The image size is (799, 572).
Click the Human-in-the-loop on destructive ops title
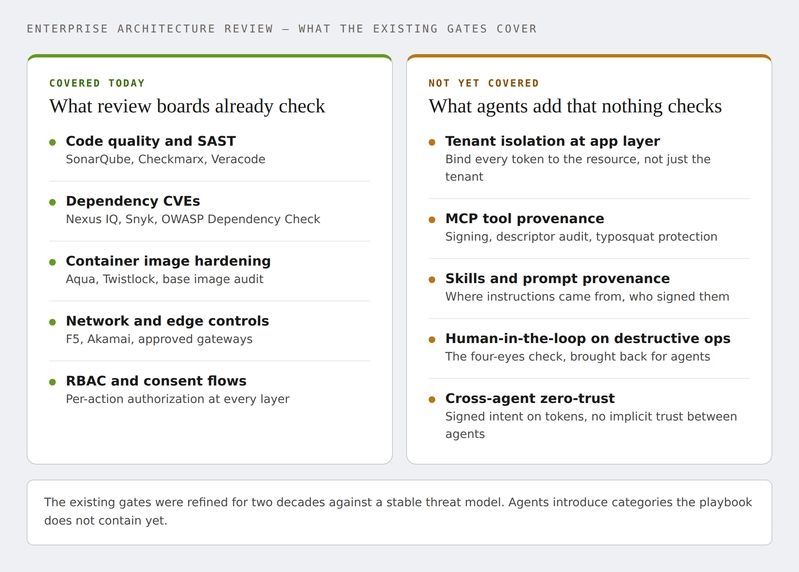click(x=588, y=339)
